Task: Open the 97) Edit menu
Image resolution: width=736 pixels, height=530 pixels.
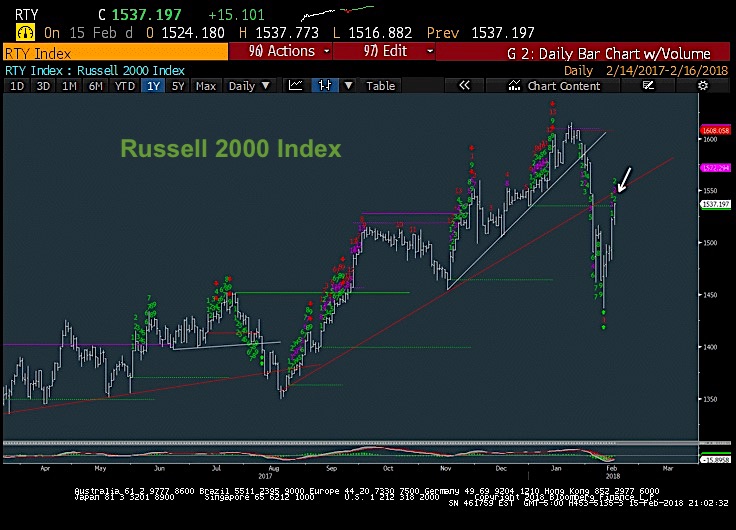Action: [385, 51]
